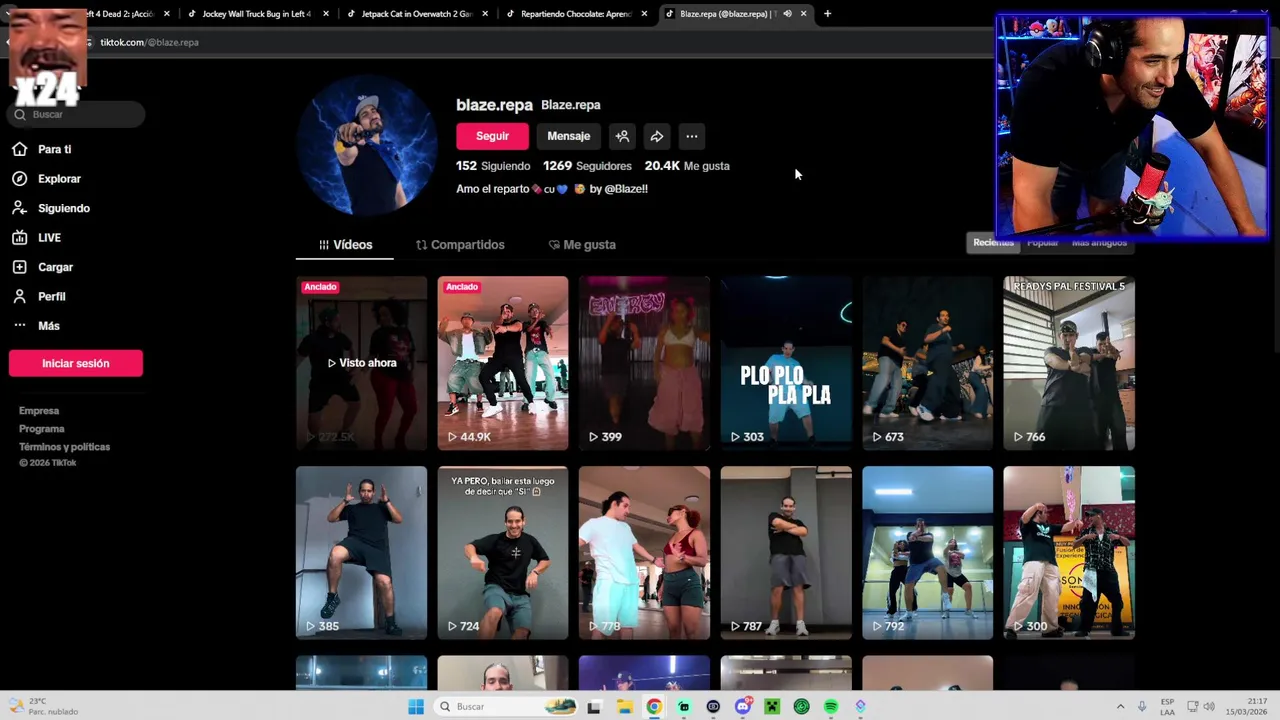
Task: Close the Jetpack Cat browser tab
Action: [x=485, y=14]
